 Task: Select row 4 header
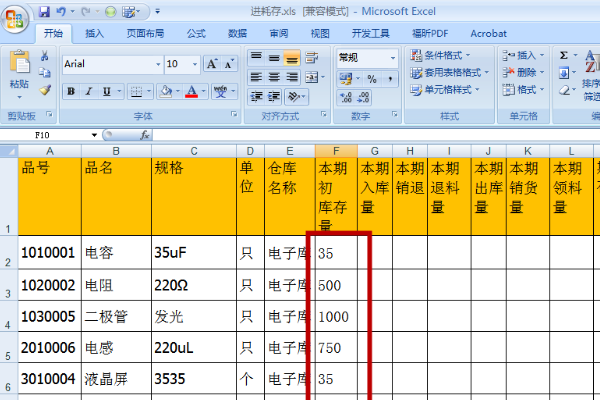click(8, 317)
